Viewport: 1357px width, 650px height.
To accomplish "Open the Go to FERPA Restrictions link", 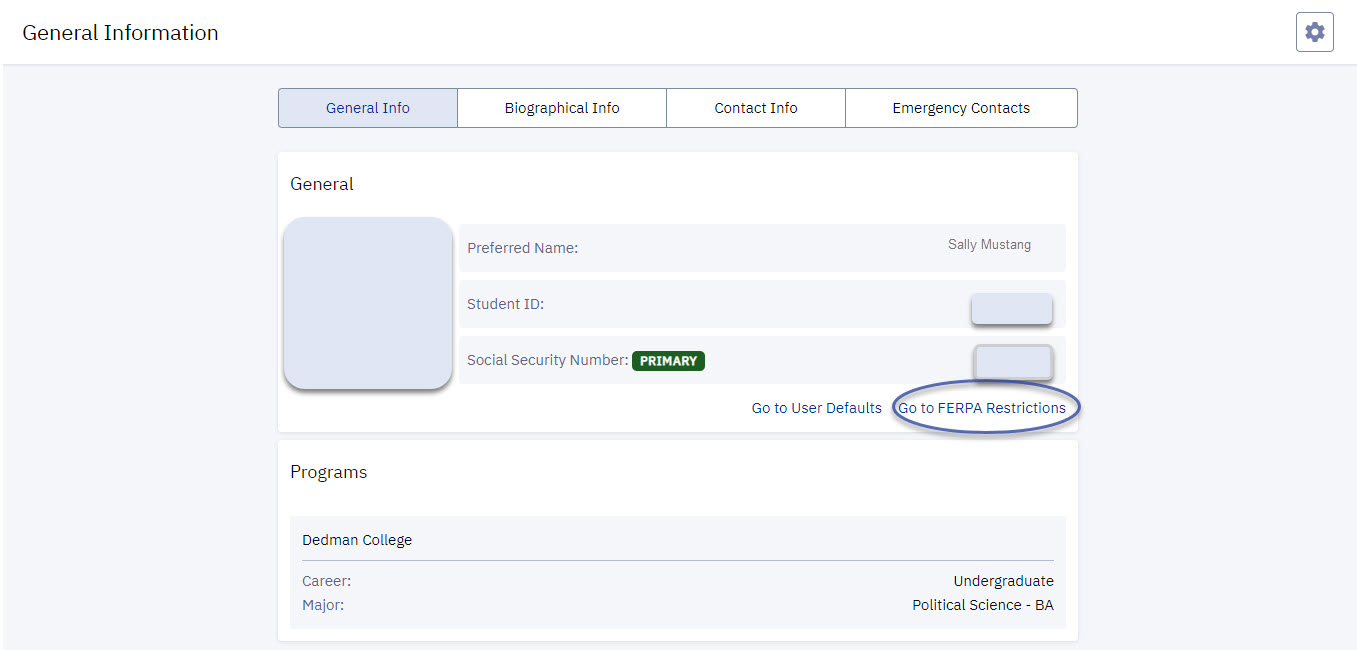I will point(982,408).
